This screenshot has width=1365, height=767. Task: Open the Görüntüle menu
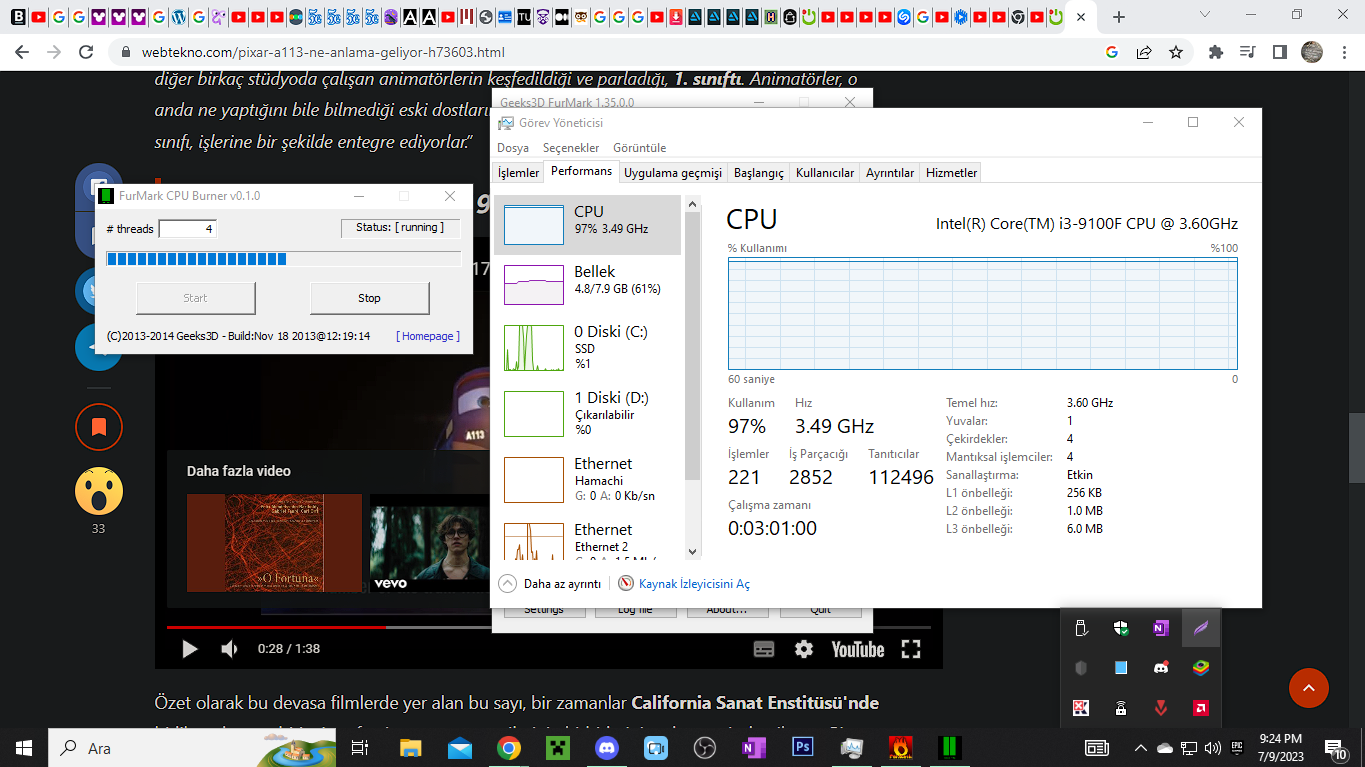pyautogui.click(x=639, y=147)
